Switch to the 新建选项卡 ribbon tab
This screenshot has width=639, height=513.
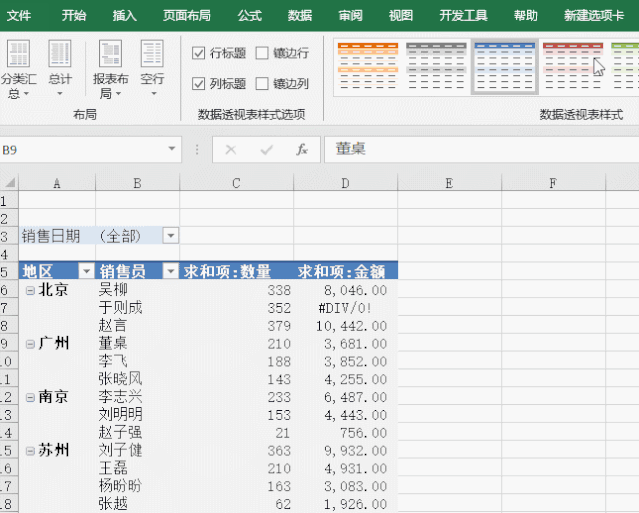tap(594, 15)
